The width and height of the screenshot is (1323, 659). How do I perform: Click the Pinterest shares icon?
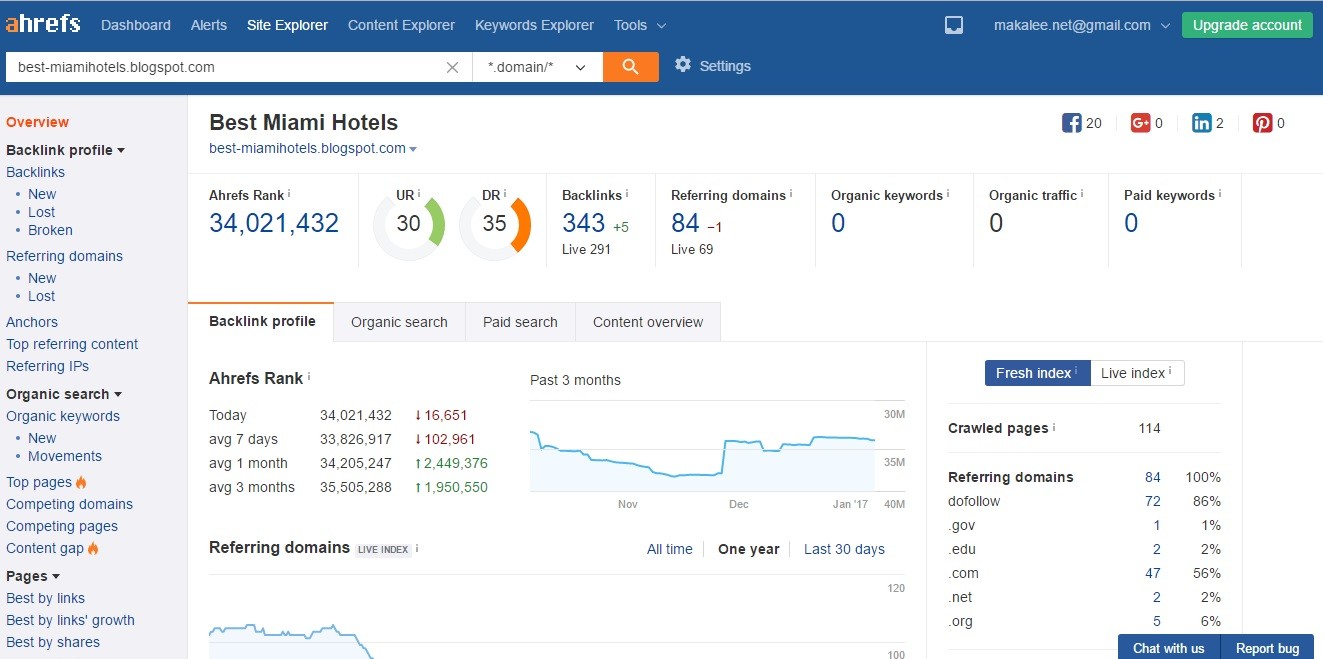point(1263,123)
